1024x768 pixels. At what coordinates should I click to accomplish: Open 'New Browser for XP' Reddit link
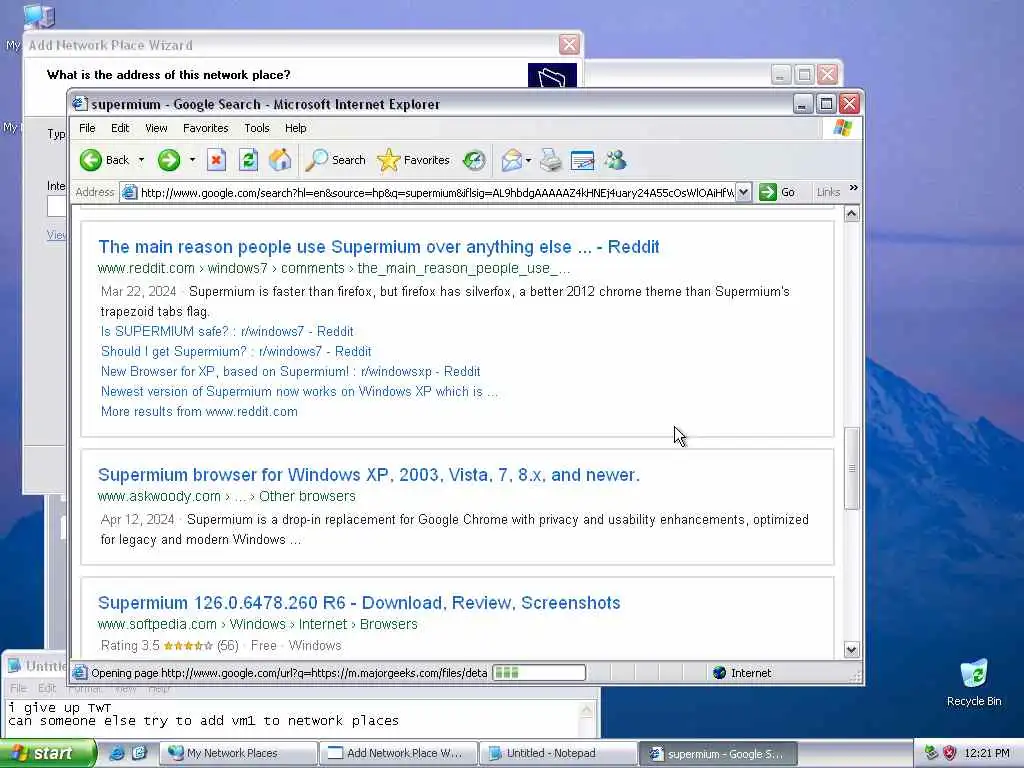pos(291,372)
